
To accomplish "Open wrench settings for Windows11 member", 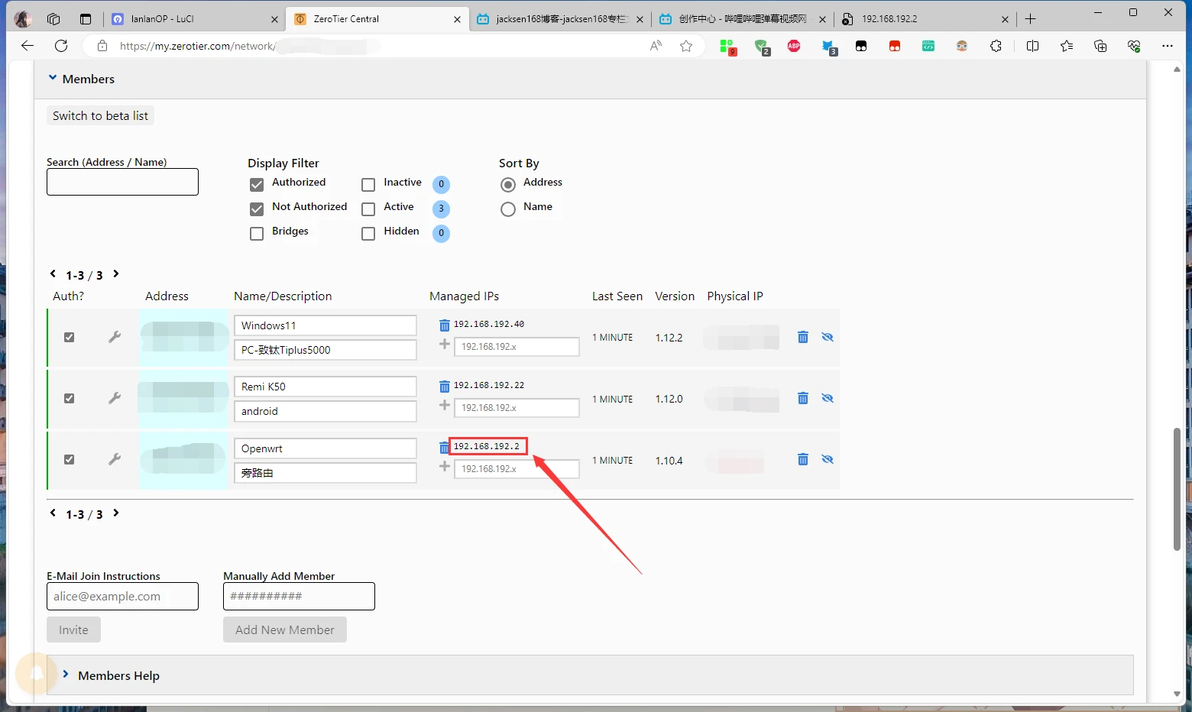I will 114,337.
